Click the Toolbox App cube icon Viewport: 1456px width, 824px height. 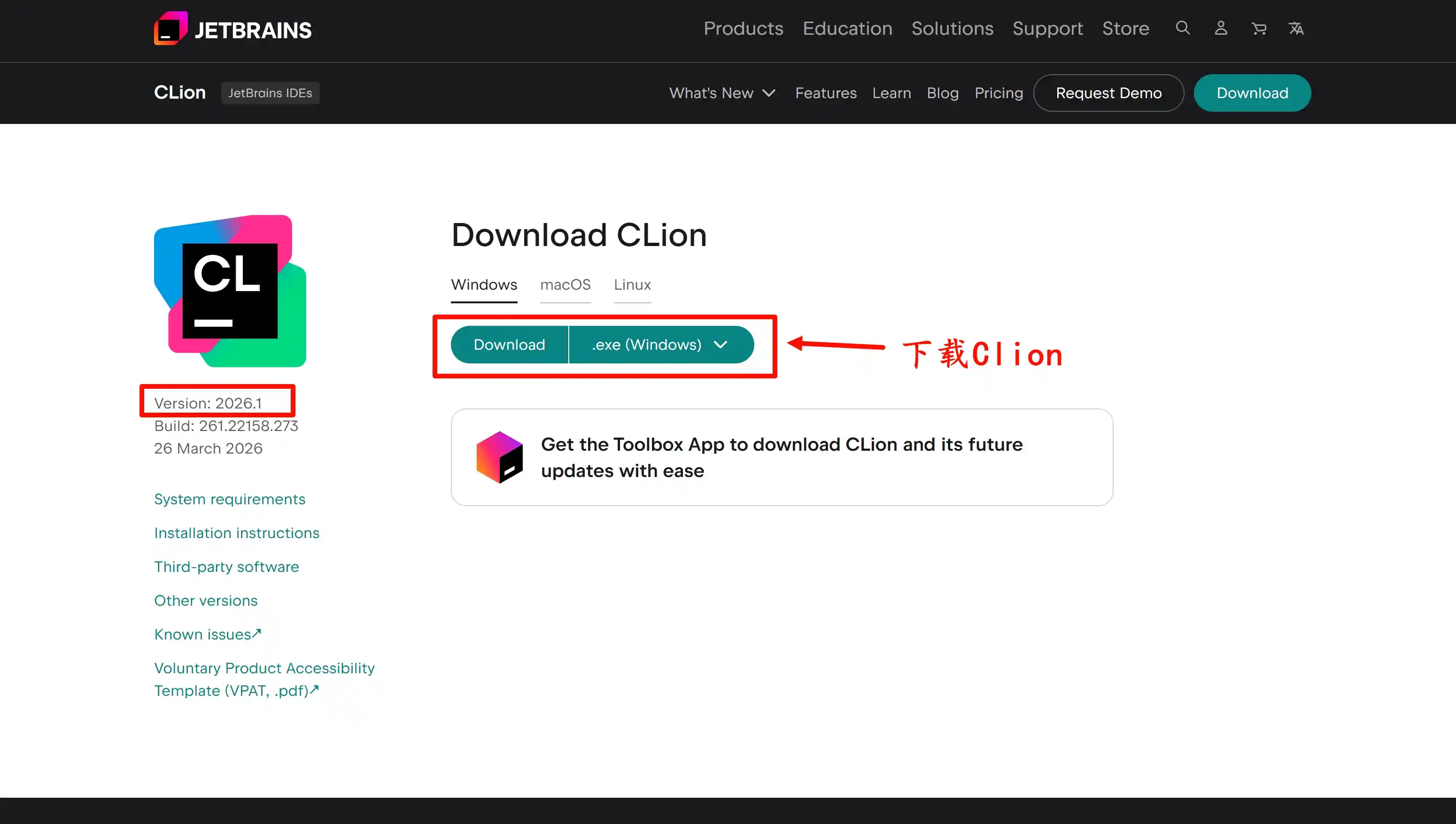click(x=499, y=457)
